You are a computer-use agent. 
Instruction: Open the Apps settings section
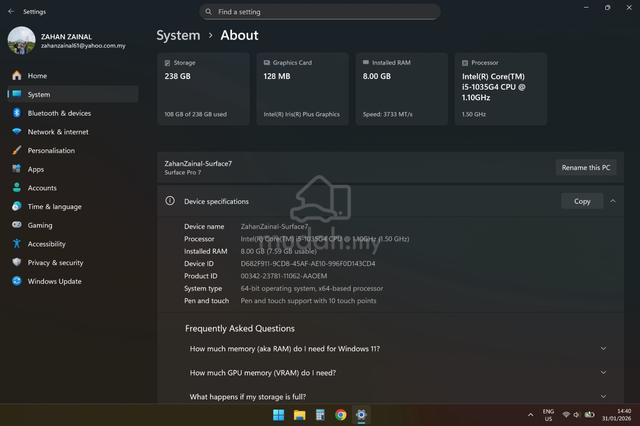73,169
